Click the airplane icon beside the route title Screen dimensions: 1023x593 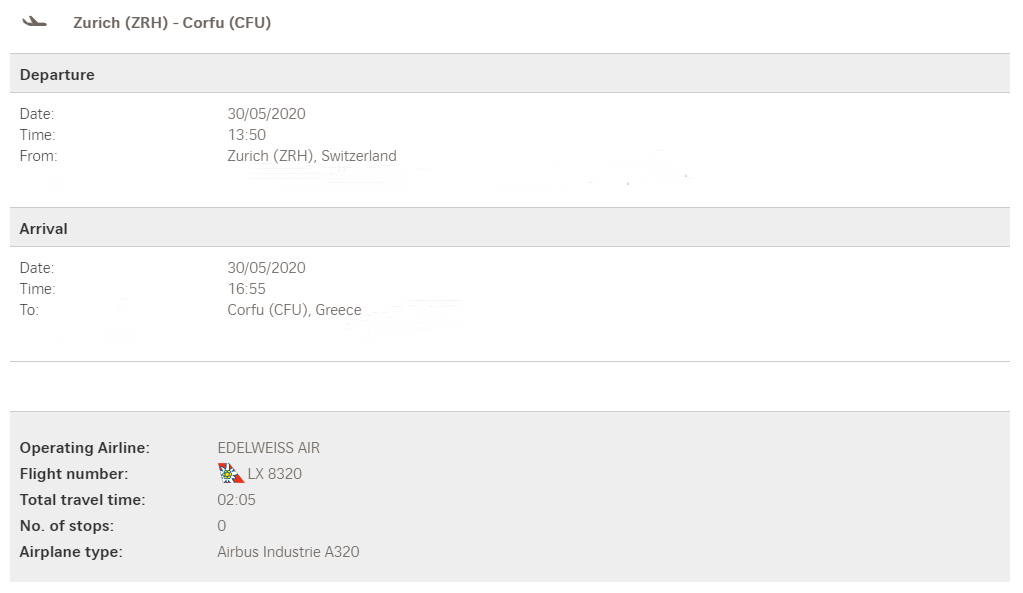(x=35, y=22)
